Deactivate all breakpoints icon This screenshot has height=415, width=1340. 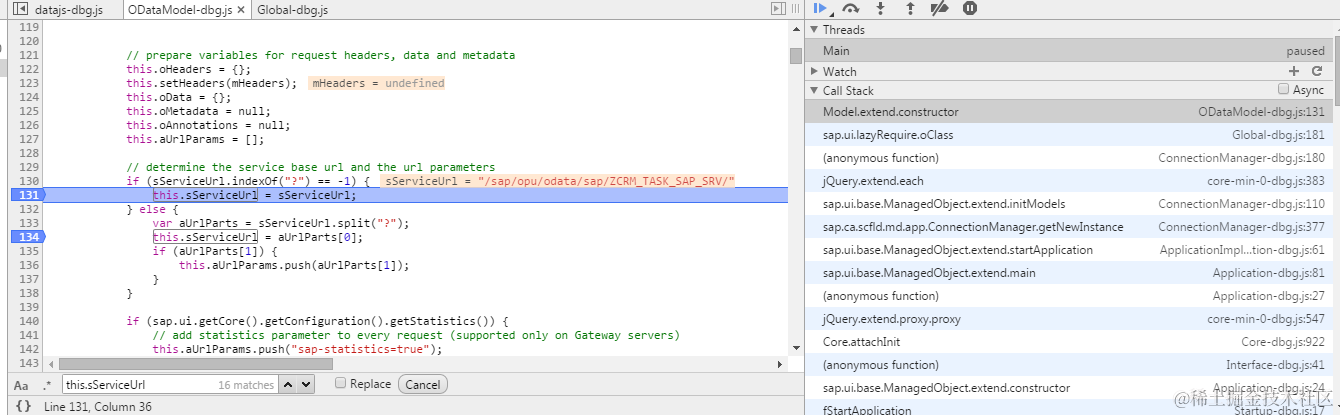(939, 8)
